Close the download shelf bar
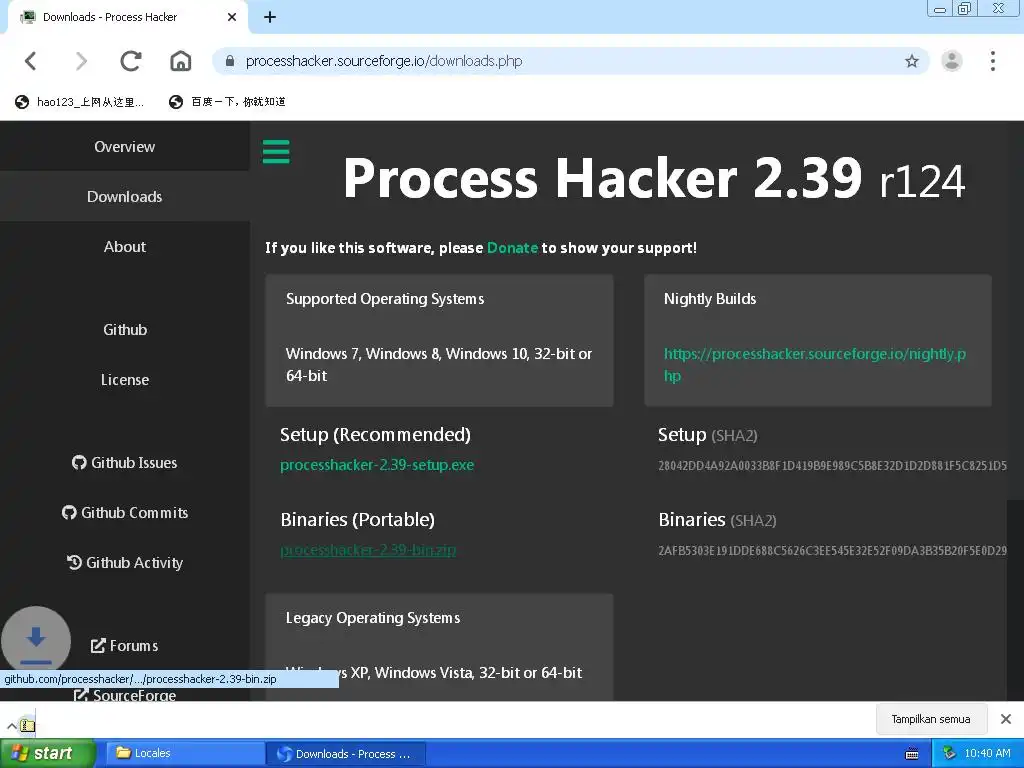Viewport: 1024px width, 768px height. coord(1006,719)
